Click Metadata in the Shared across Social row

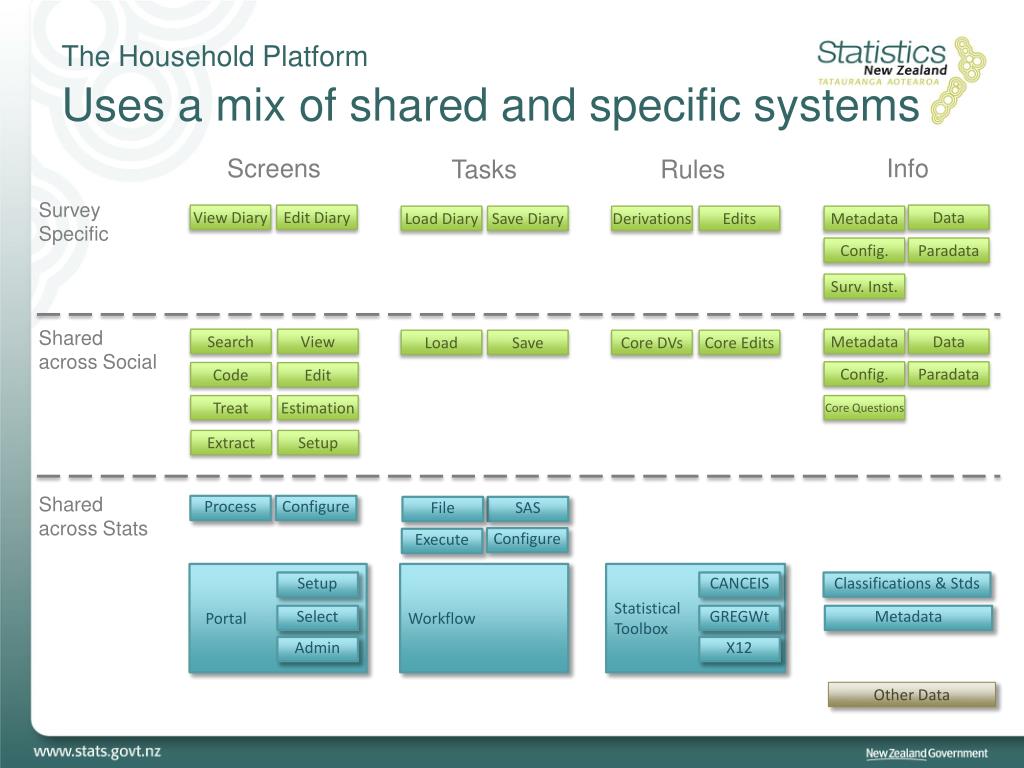(864, 342)
